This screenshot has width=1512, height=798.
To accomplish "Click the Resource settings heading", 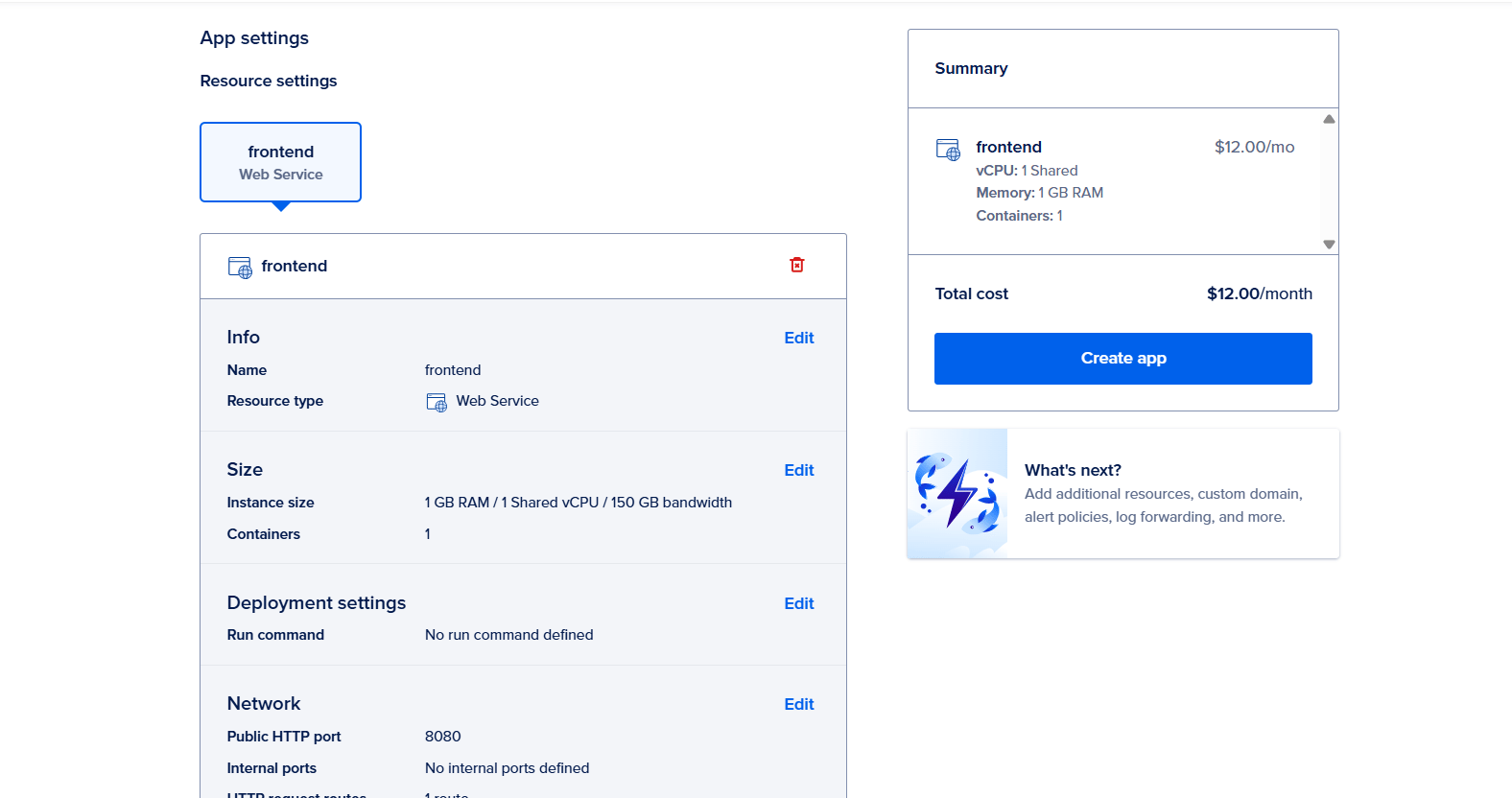I will [269, 81].
